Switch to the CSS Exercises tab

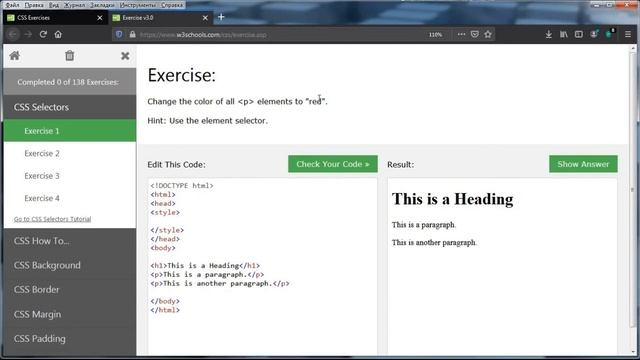tap(55, 18)
